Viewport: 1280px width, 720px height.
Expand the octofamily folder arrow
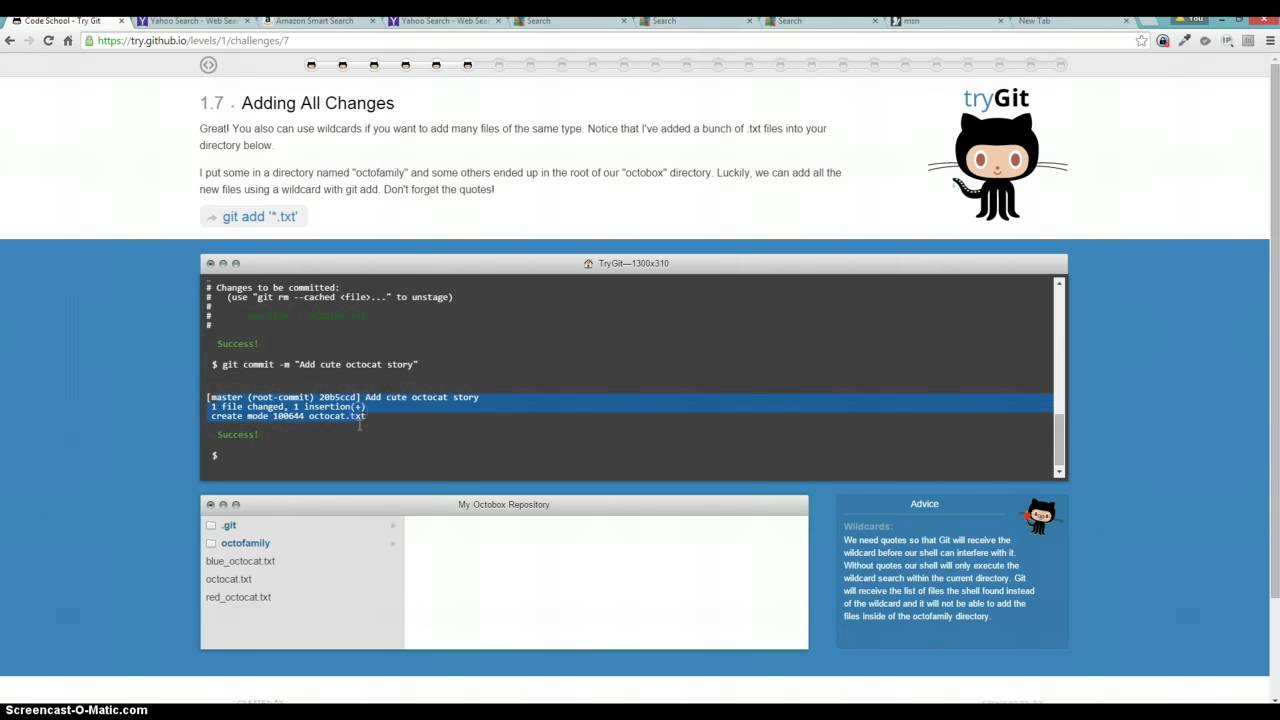(x=393, y=543)
